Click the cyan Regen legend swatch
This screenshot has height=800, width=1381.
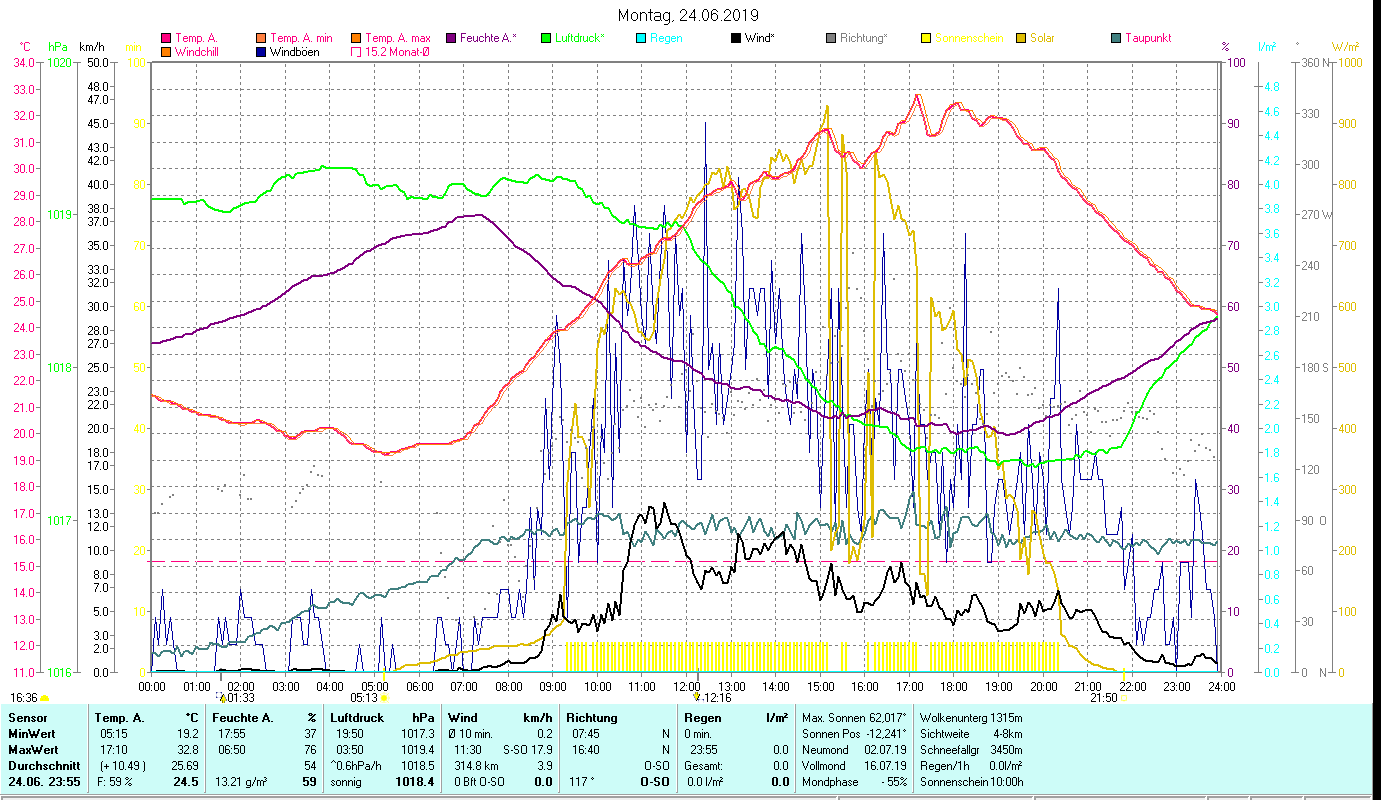click(640, 38)
